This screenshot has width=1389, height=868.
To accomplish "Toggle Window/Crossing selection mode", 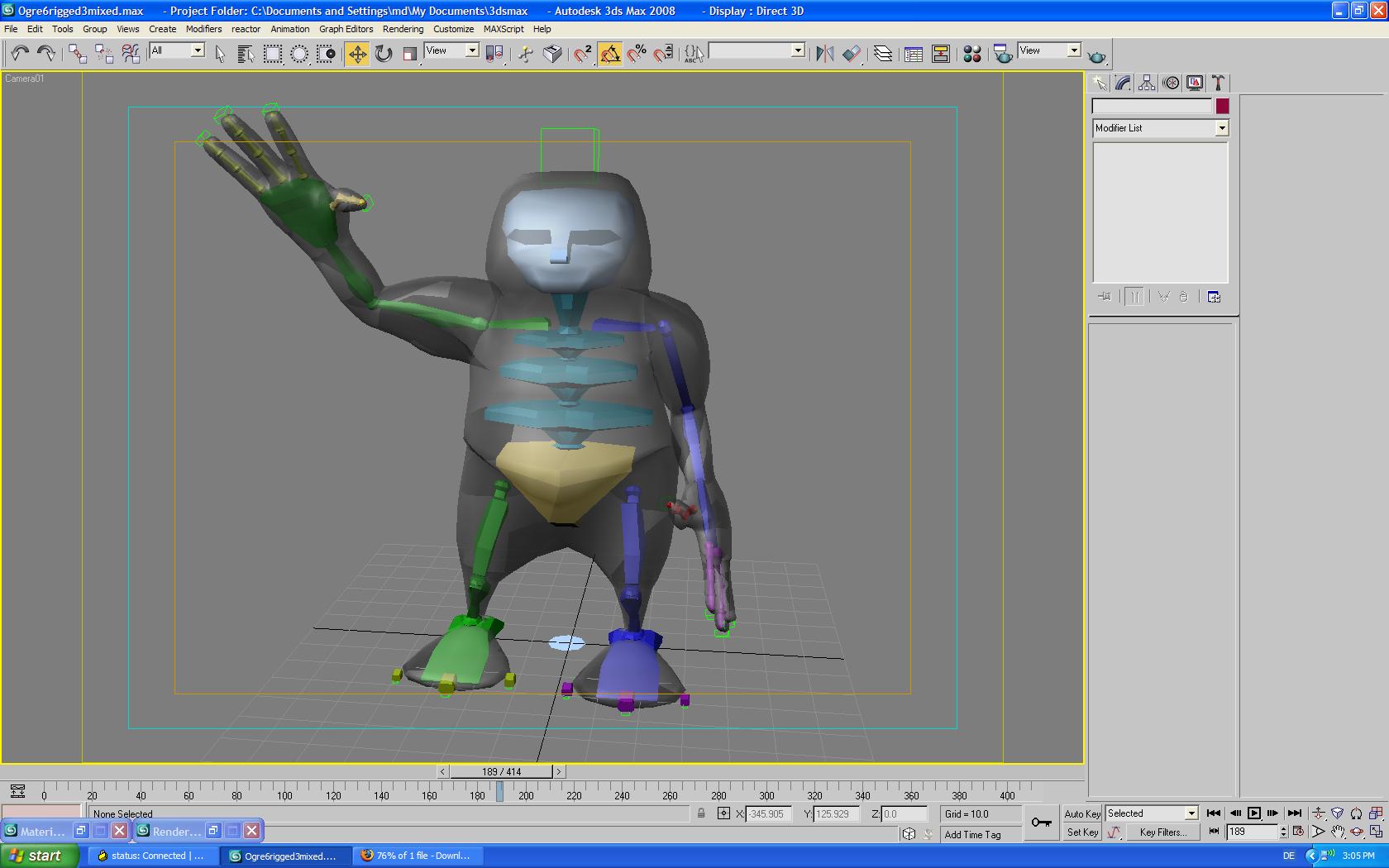I will pos(327,54).
